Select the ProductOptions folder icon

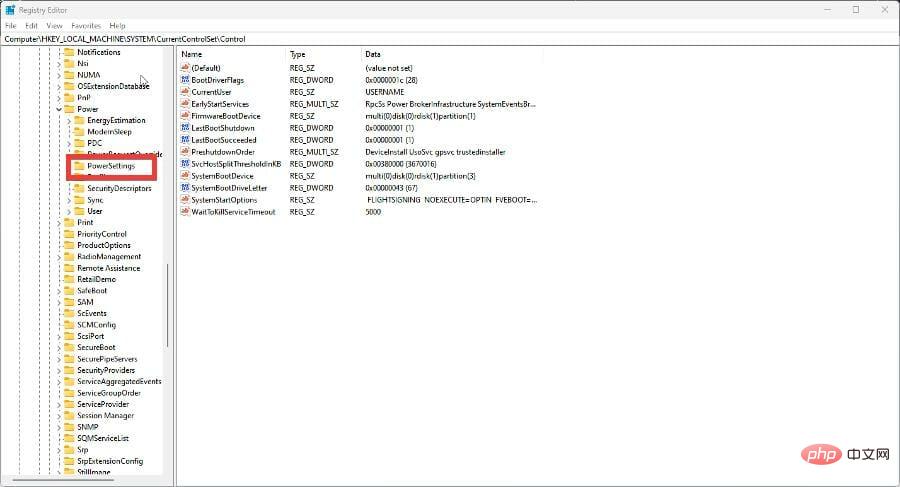tap(69, 245)
